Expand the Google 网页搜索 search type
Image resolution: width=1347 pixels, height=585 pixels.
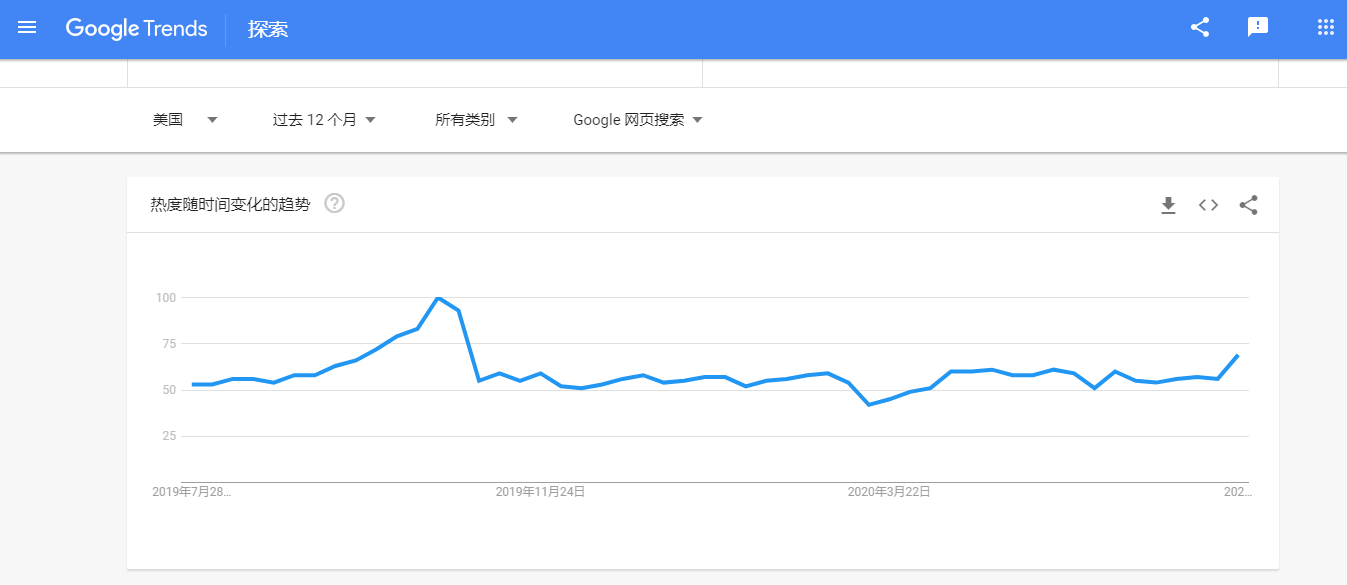[638, 120]
